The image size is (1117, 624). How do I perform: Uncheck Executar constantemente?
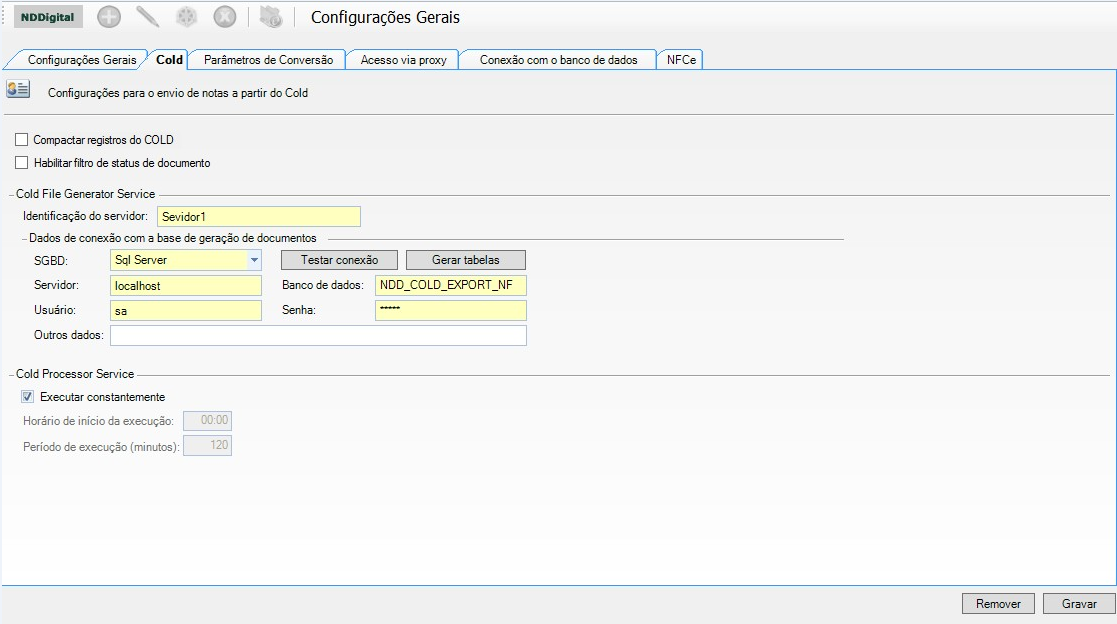click(28, 397)
